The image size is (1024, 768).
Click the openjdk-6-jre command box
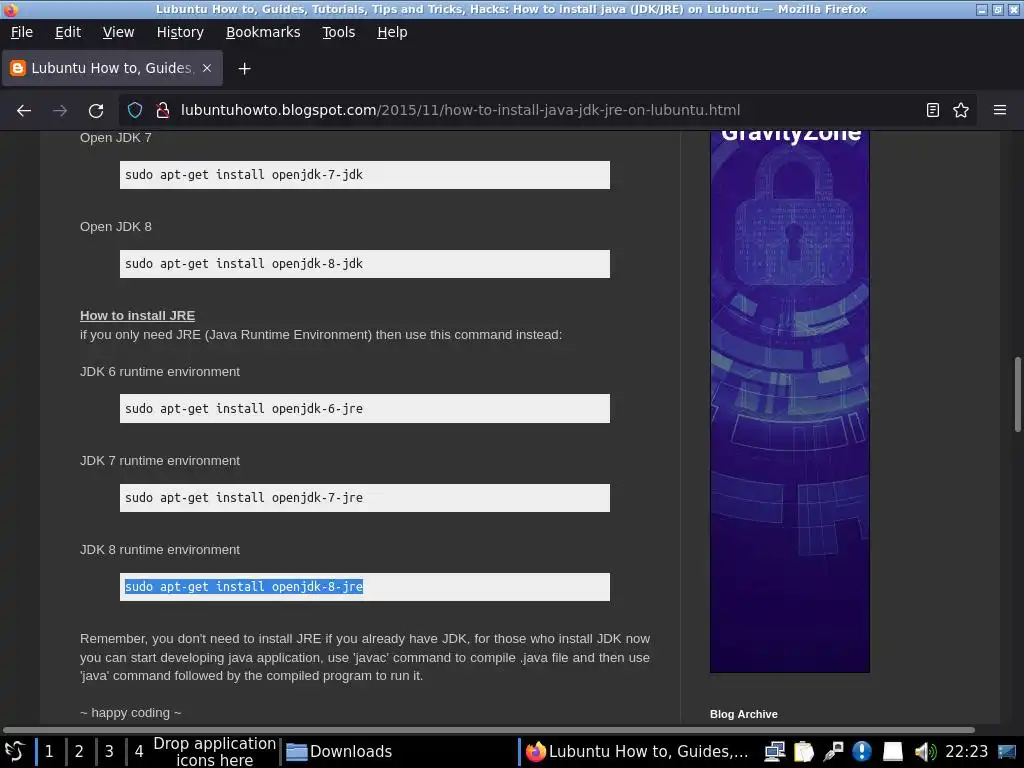(x=364, y=408)
